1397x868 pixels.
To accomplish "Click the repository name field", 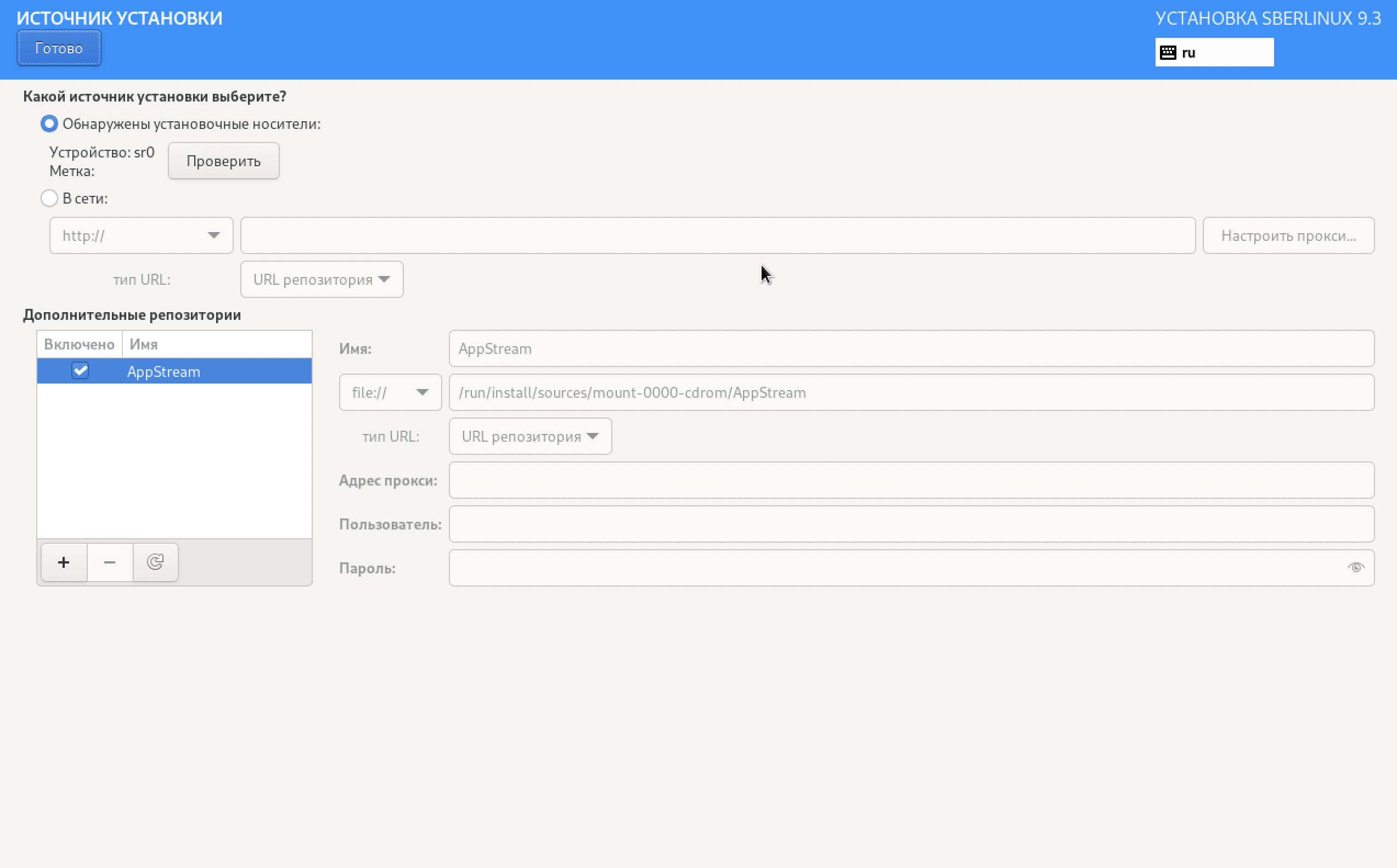I will point(911,348).
